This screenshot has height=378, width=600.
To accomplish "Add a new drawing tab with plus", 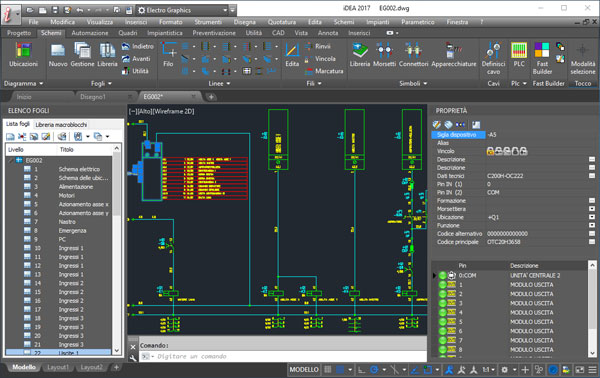I will point(211,97).
